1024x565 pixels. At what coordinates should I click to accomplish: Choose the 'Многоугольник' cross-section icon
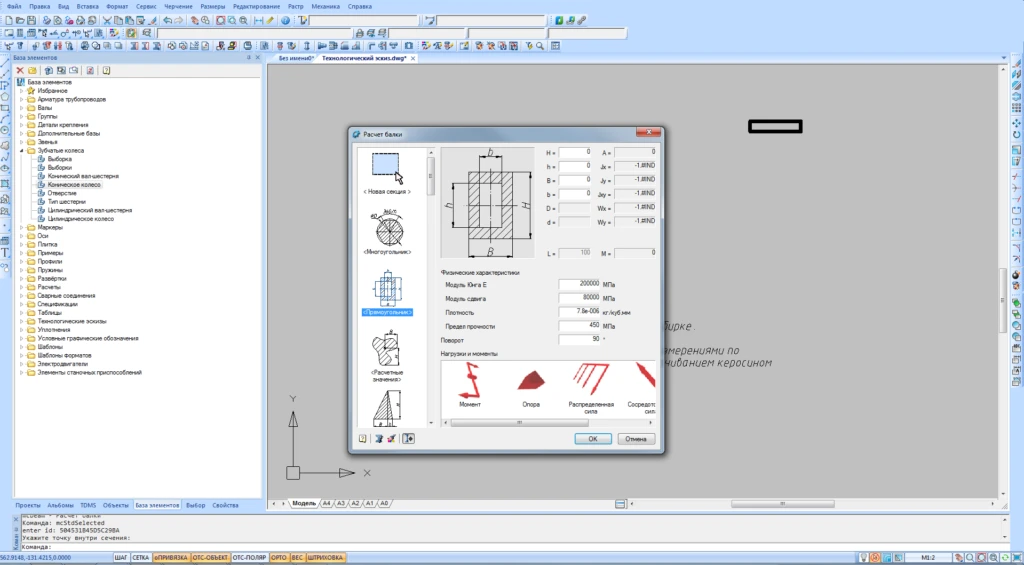coord(389,230)
